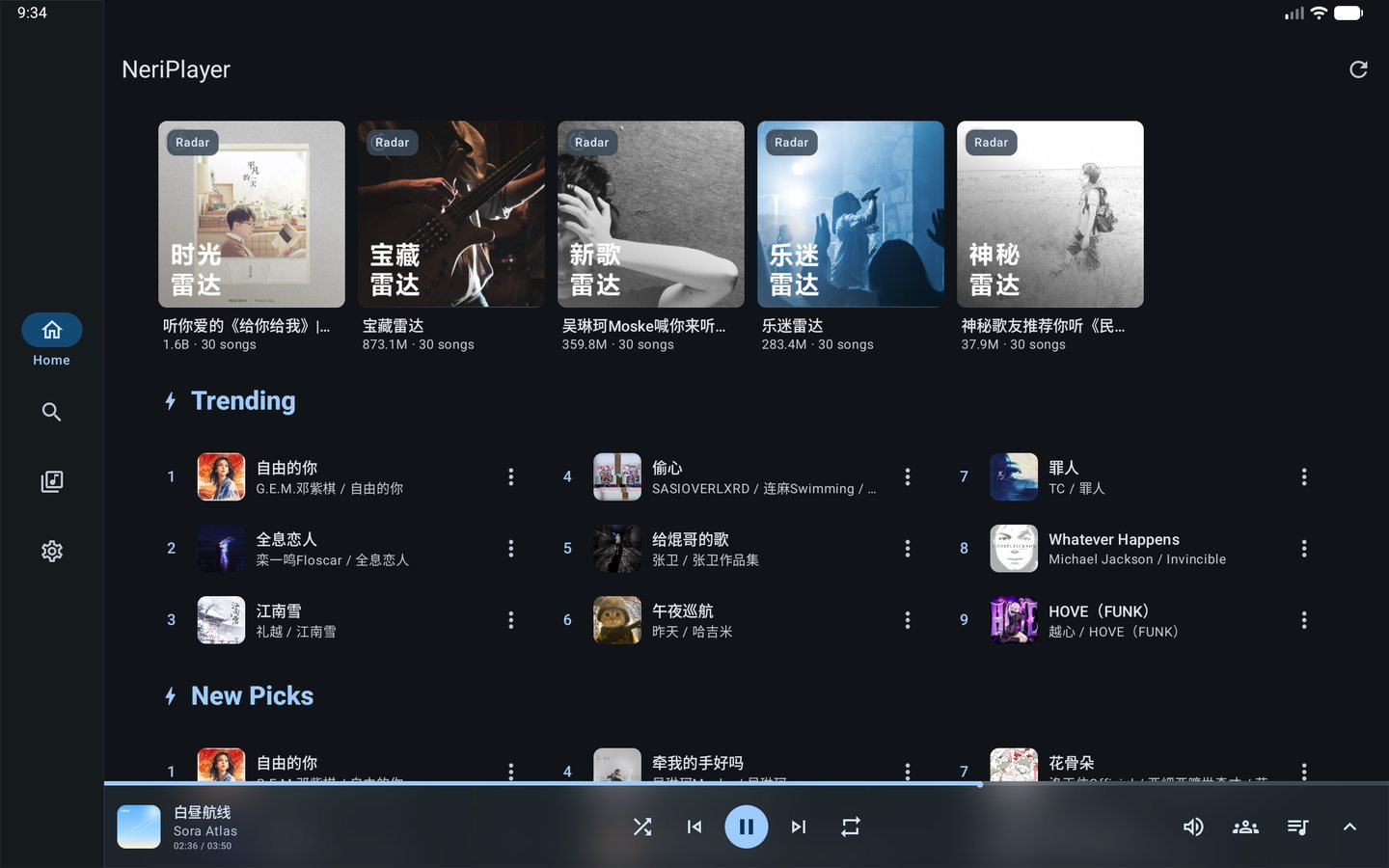Open more options for HOVE（FUNK）
The image size is (1389, 868).
coord(1304,620)
